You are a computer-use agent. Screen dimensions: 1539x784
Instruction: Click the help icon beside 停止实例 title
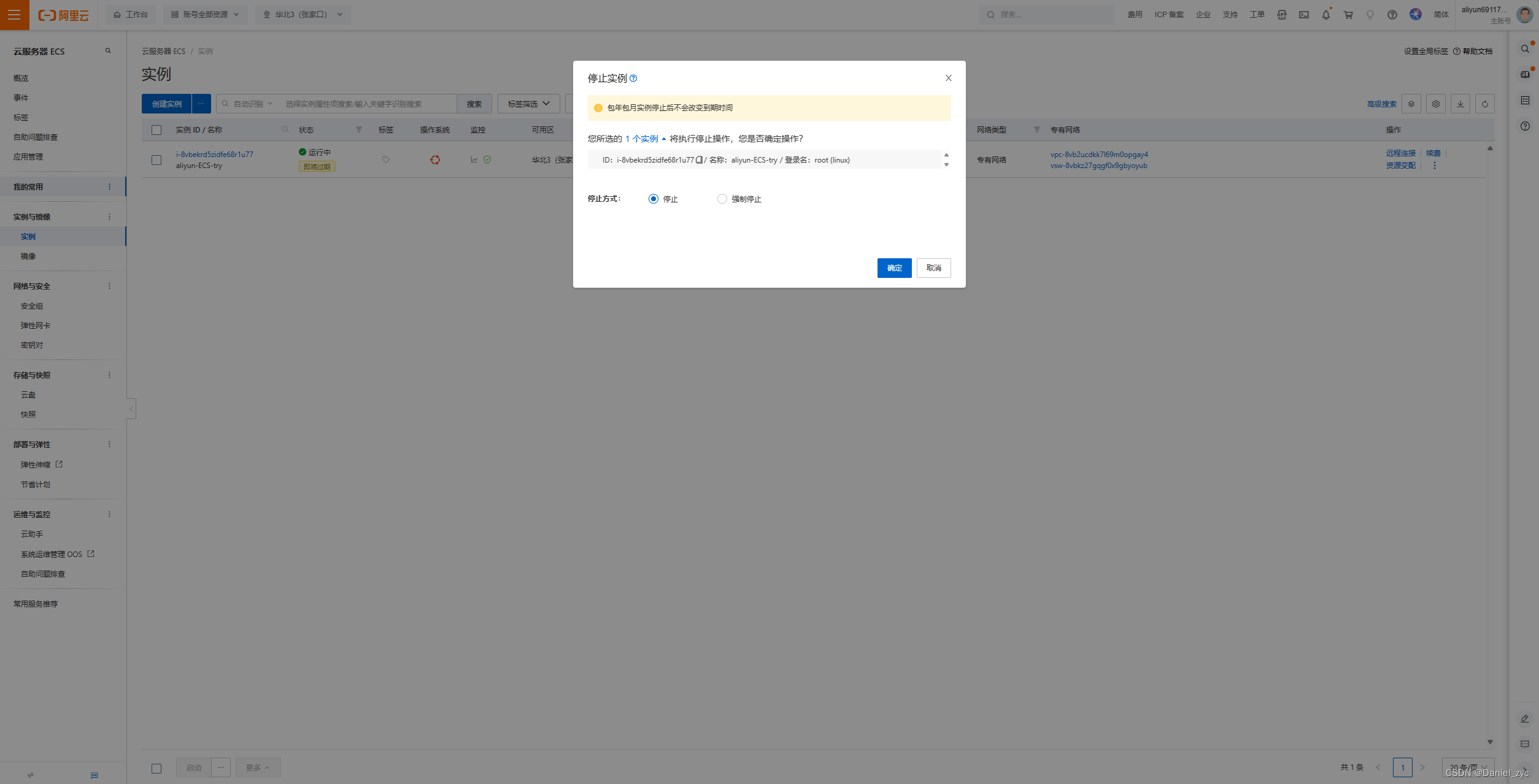click(x=633, y=79)
